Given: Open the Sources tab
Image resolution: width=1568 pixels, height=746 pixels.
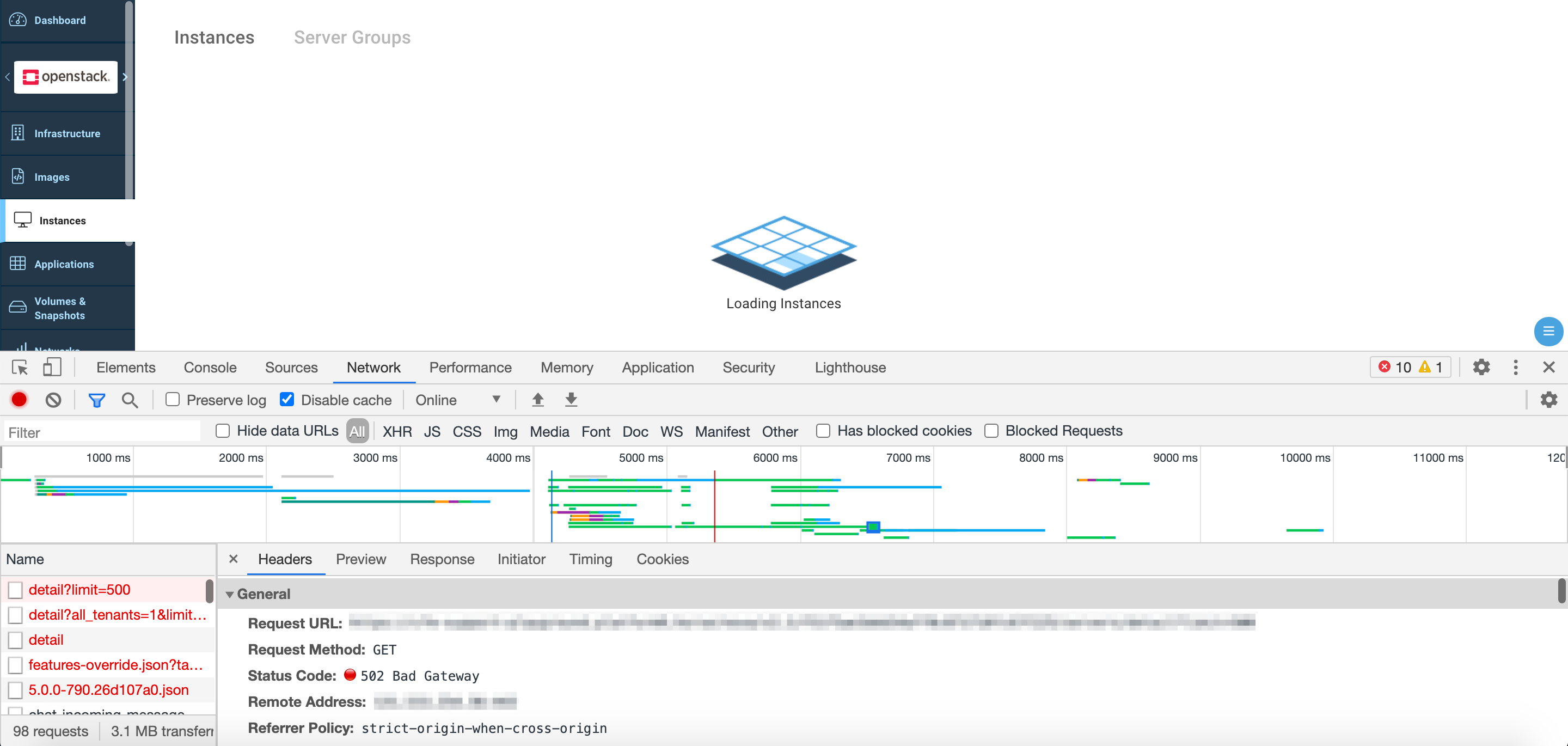Looking at the screenshot, I should click(291, 367).
